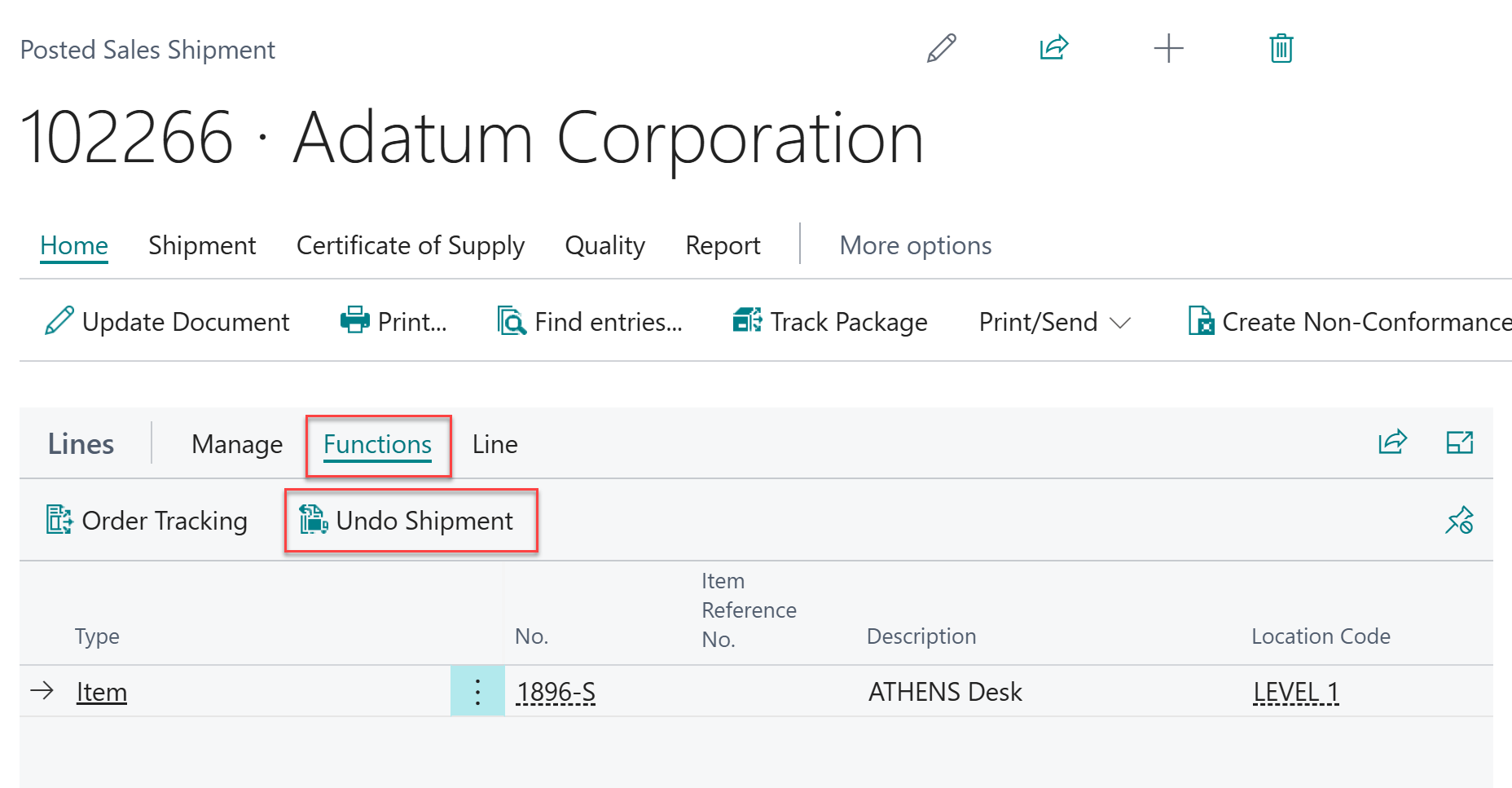
Task: Switch to the Home tab
Action: [x=74, y=245]
